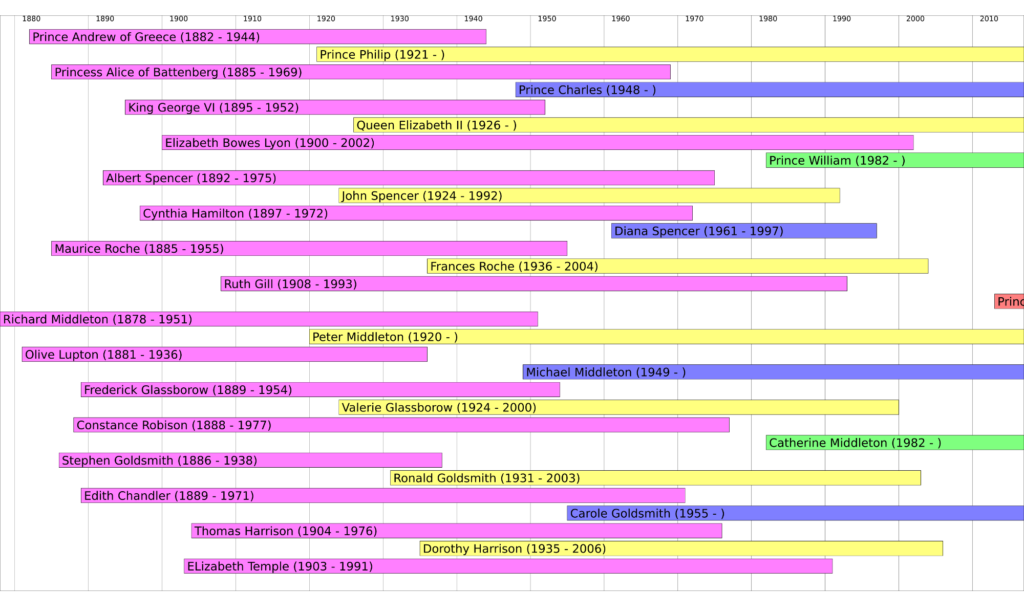Click Diana Spencer (1961 - 1997) bar
The image size is (1024, 614).
point(744,231)
